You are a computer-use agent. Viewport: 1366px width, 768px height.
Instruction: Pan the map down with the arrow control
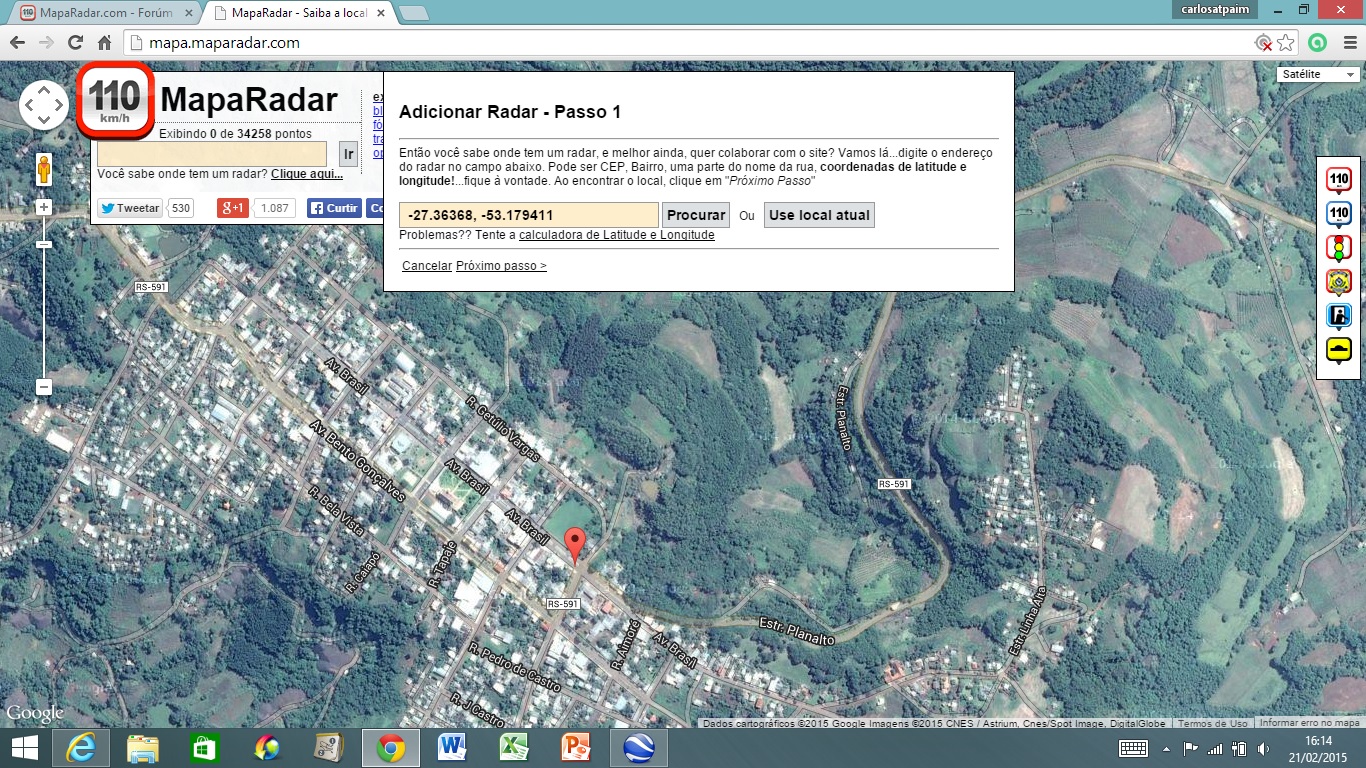pos(44,120)
